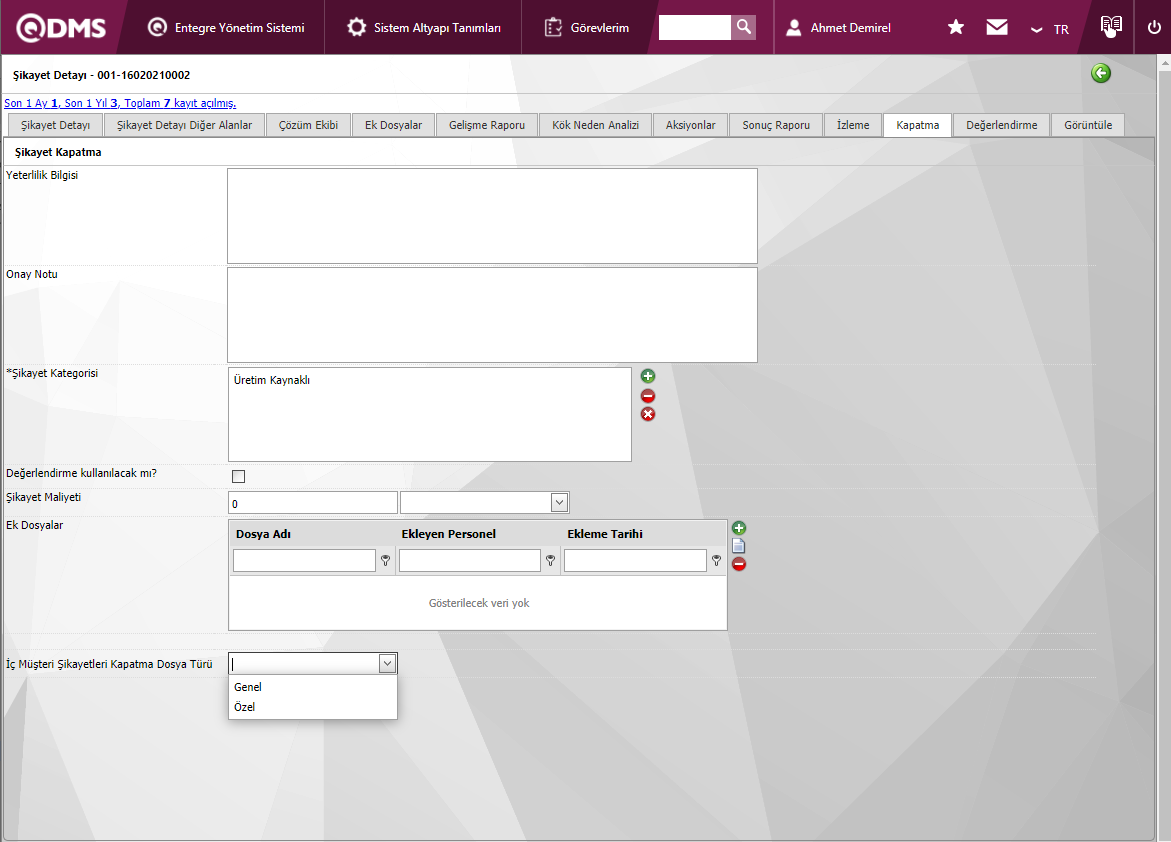
Task: Remove attachment using Ek Dosyalar red minus
Action: click(739, 564)
